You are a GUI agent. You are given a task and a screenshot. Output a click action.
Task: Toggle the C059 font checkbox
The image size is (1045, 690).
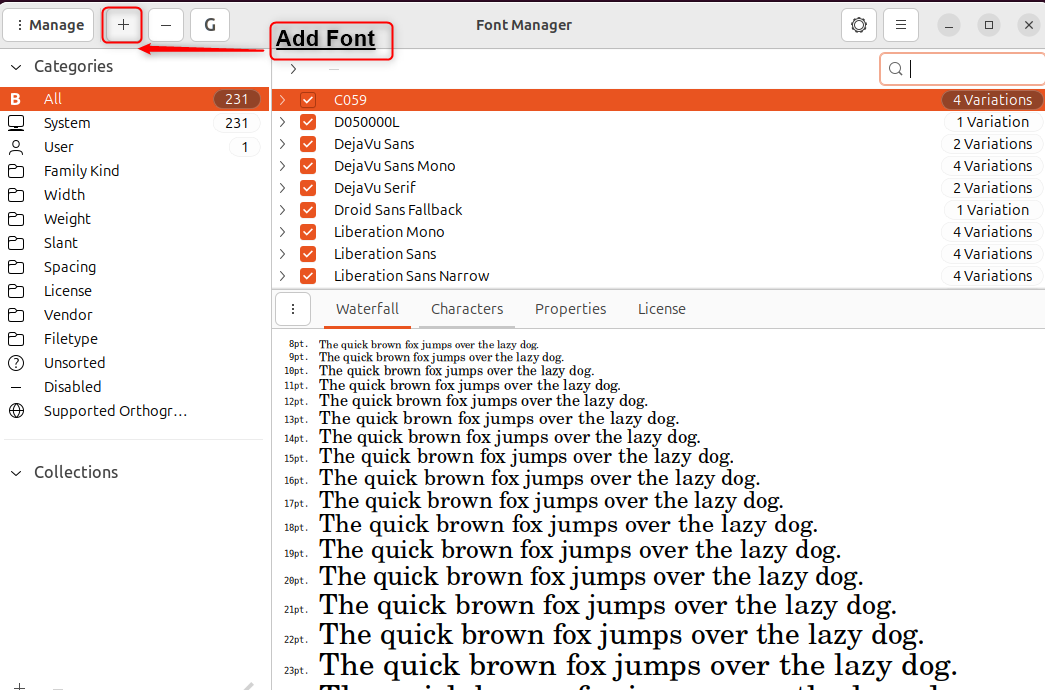point(307,99)
